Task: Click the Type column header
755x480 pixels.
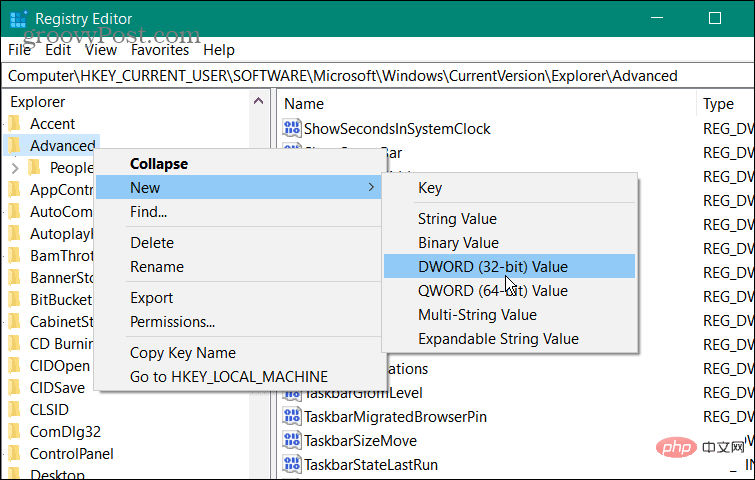Action: (x=718, y=104)
